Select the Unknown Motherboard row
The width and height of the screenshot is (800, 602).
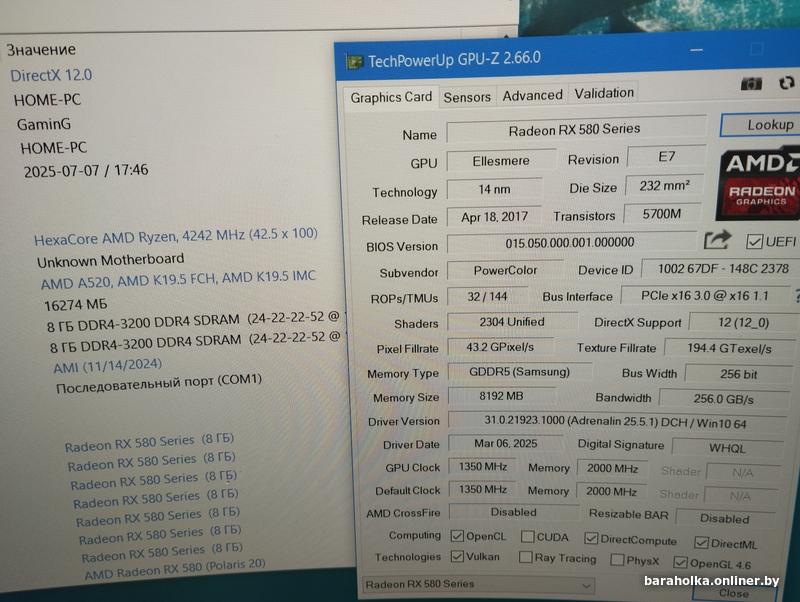click(x=110, y=260)
